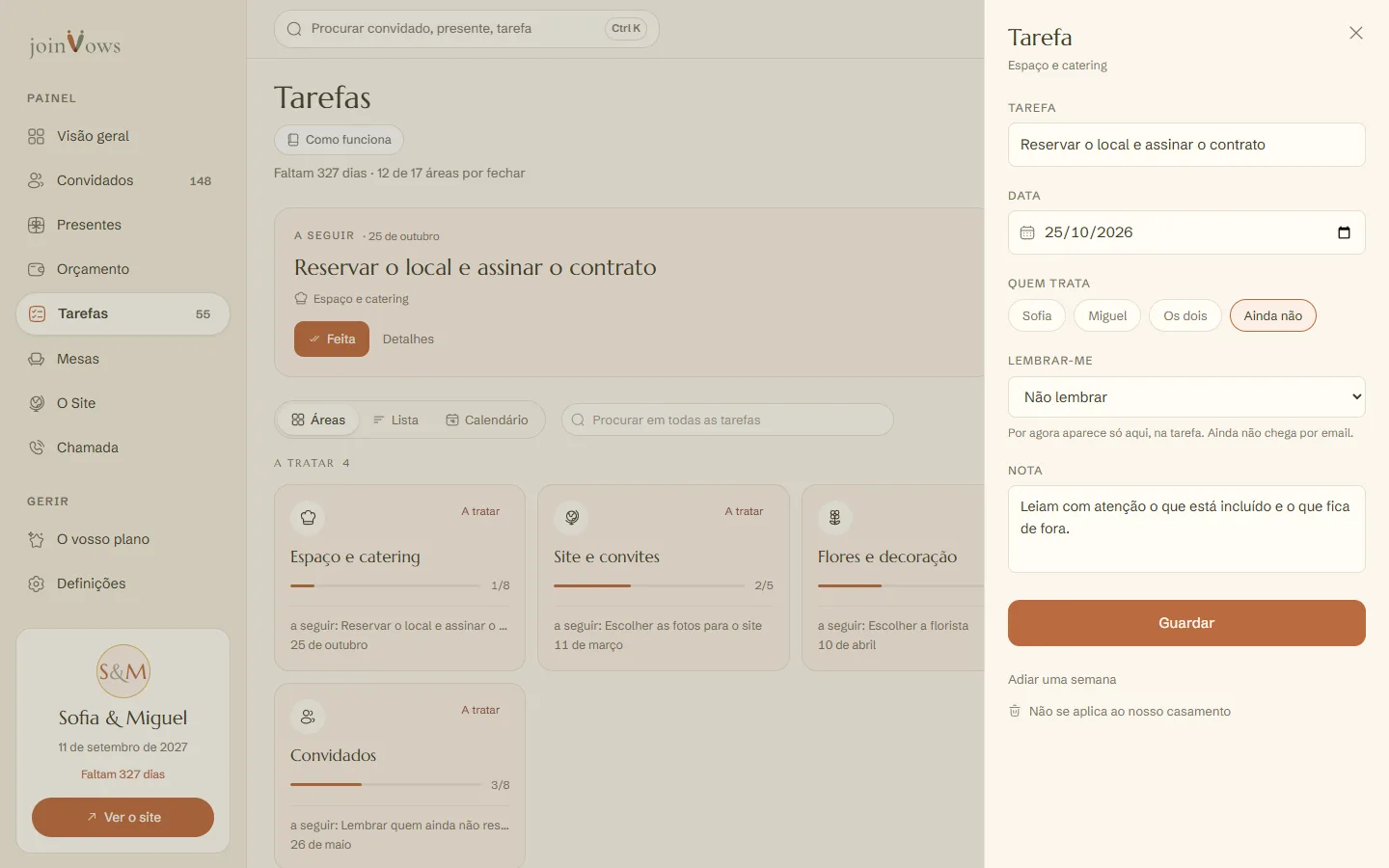Click the search magnifier icon in top bar
This screenshot has width=1389, height=868.
point(294,29)
